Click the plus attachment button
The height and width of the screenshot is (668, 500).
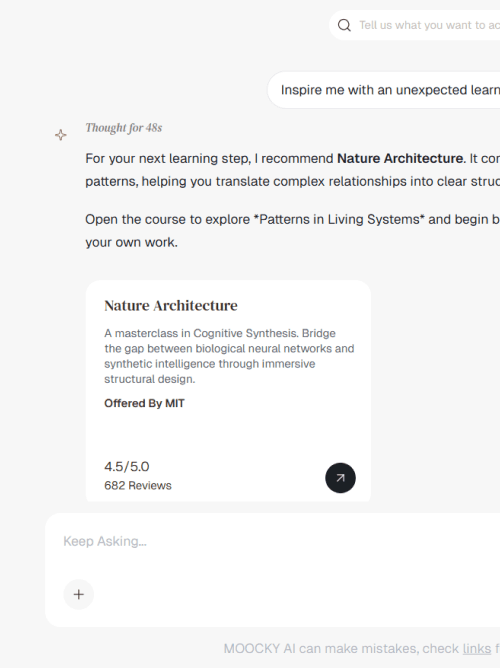point(79,594)
